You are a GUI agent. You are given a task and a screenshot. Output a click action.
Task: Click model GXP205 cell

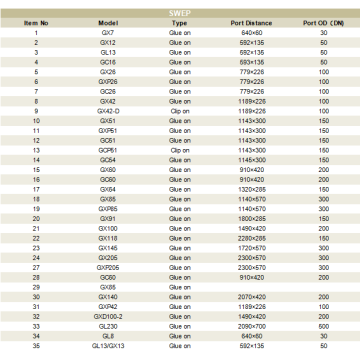click(x=108, y=268)
